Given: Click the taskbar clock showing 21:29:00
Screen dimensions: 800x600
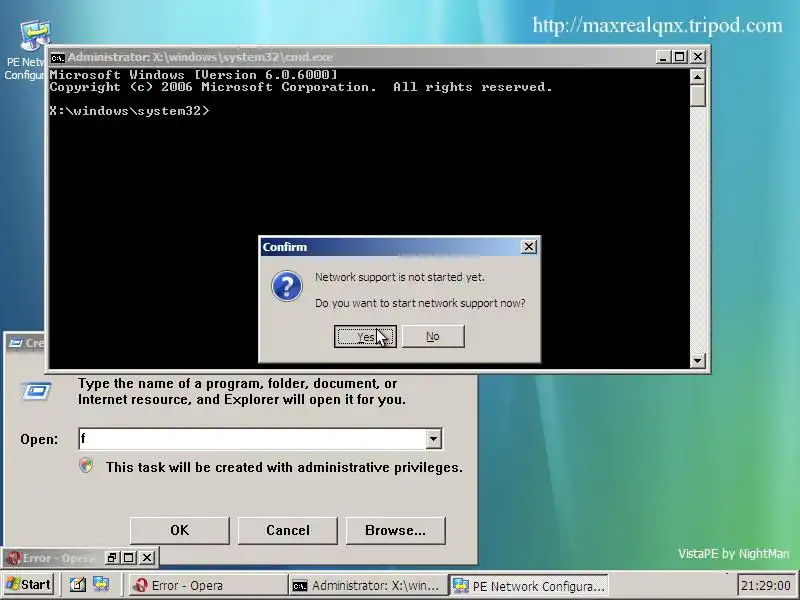Looking at the screenshot, I should [x=765, y=585].
